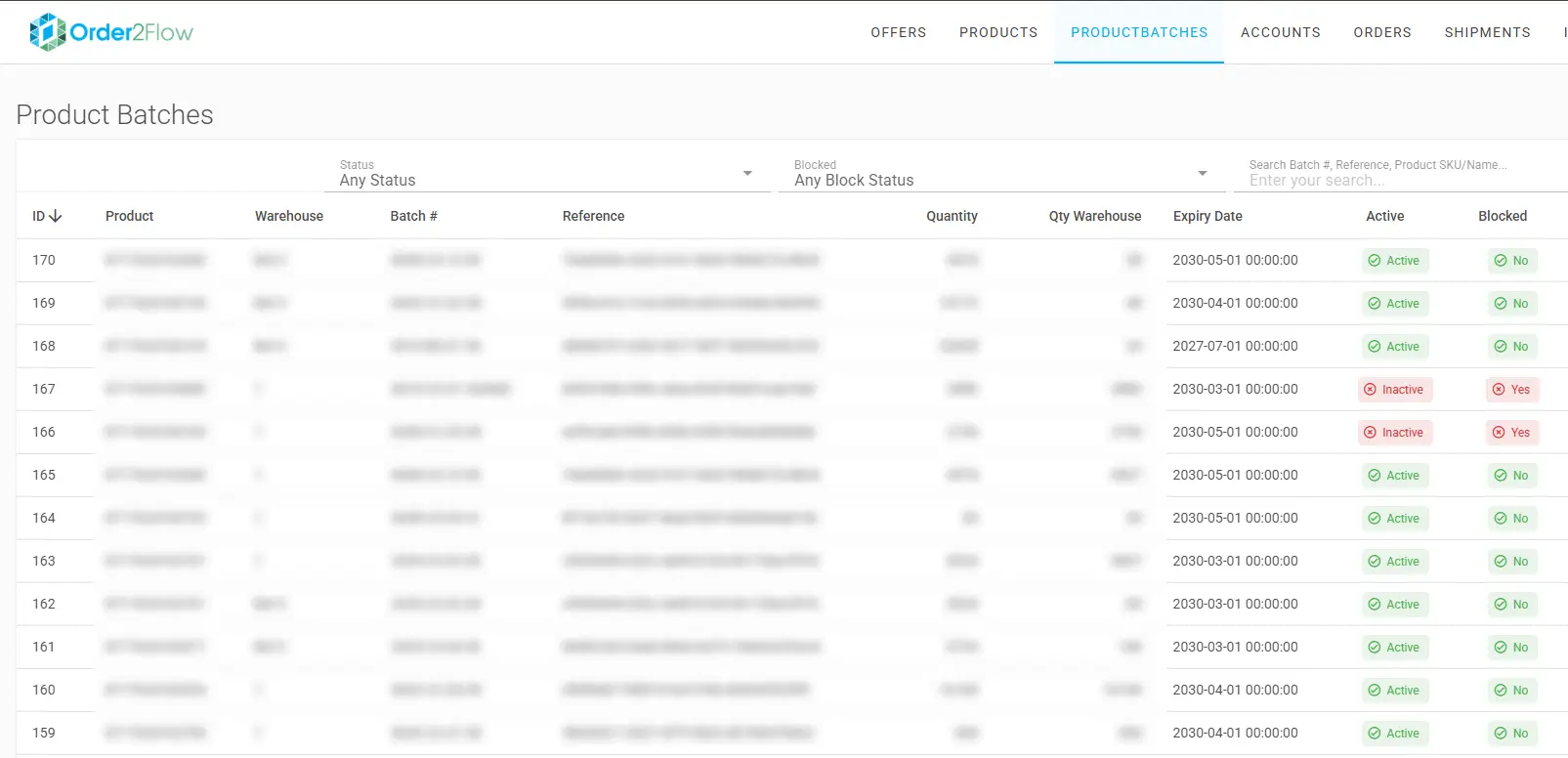This screenshot has height=758, width=1568.
Task: Select the Active check icon for batch 168
Action: coord(1375,347)
